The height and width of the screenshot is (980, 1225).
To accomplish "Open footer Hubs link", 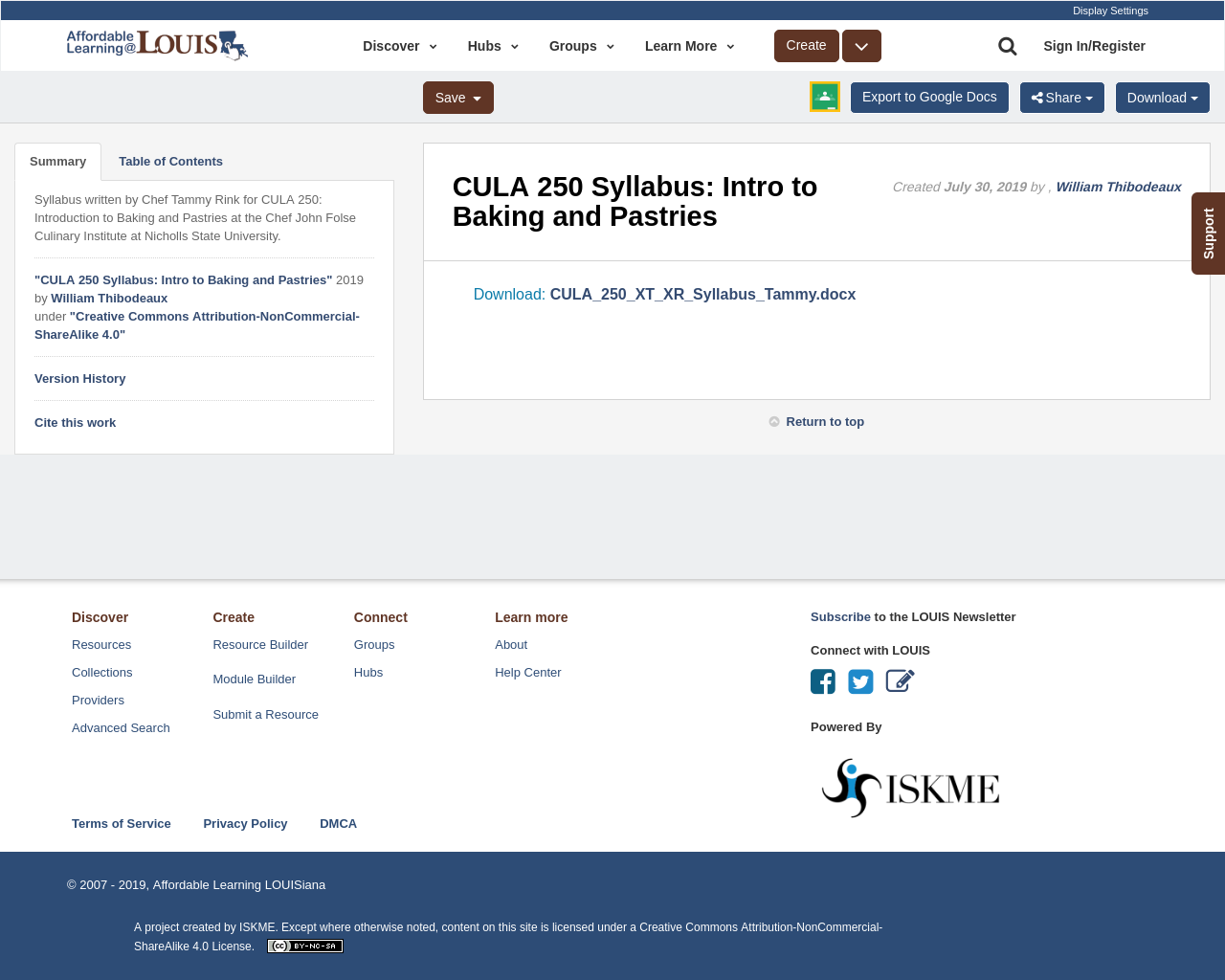I will [x=368, y=673].
